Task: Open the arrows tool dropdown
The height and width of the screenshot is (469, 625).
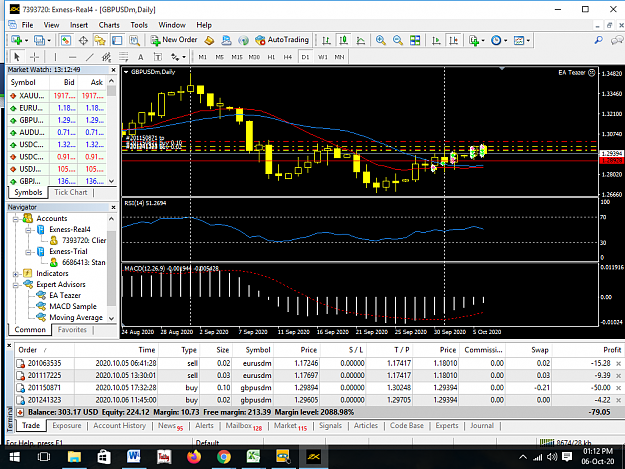Action: 184,57
